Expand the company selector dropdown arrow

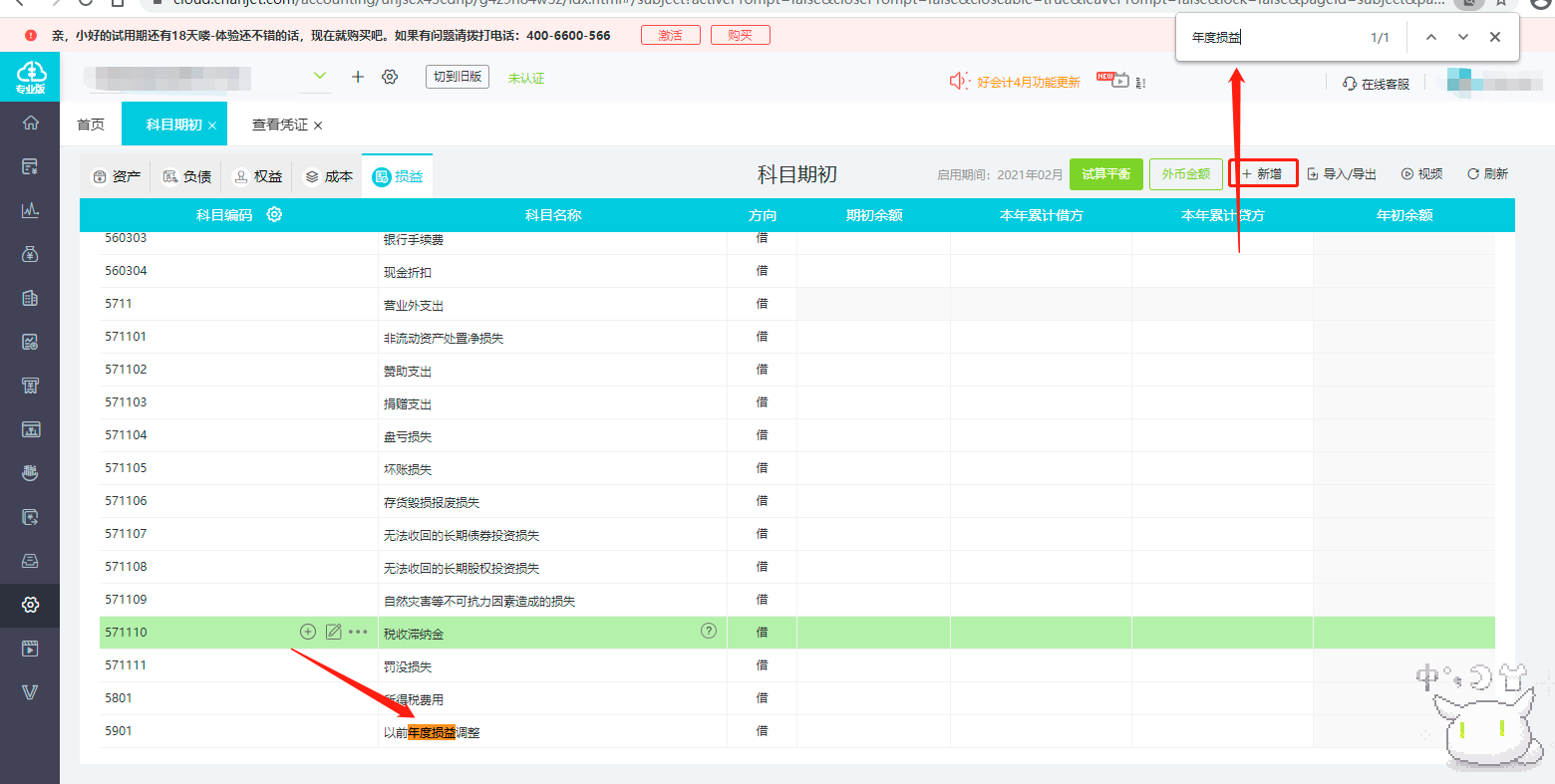320,76
